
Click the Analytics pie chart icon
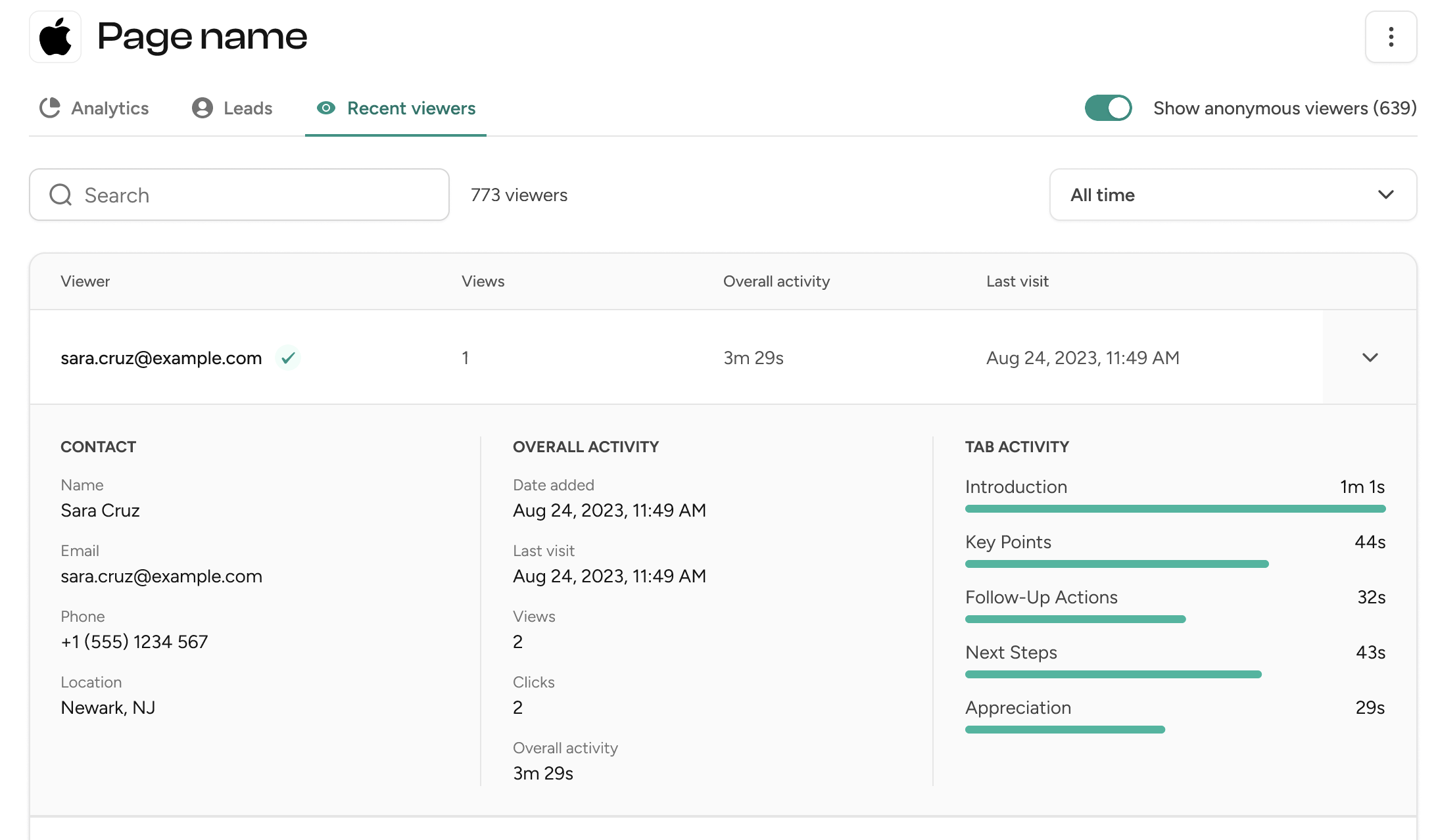point(50,108)
